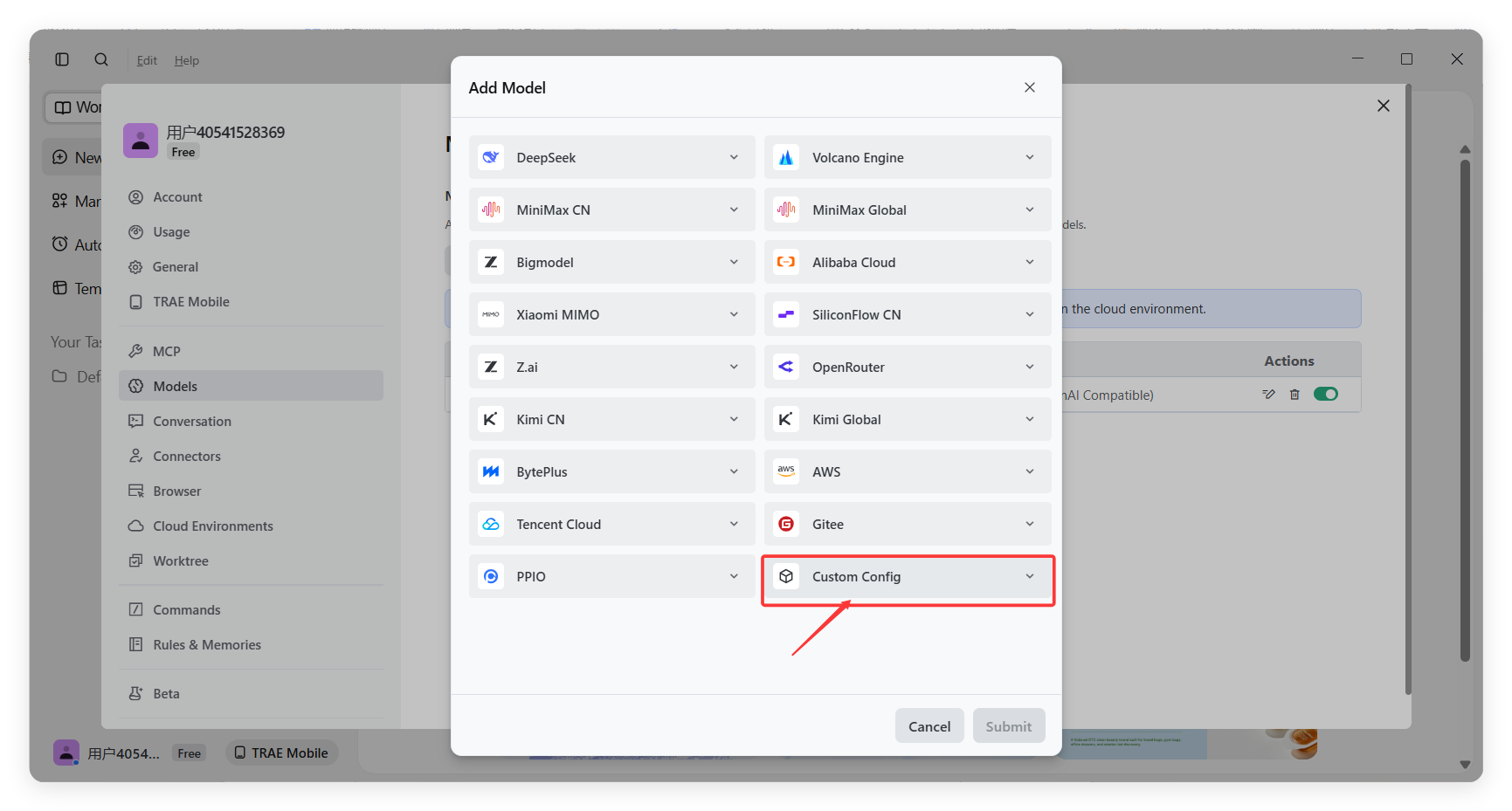Click the Kimi CN logo icon

491,419
